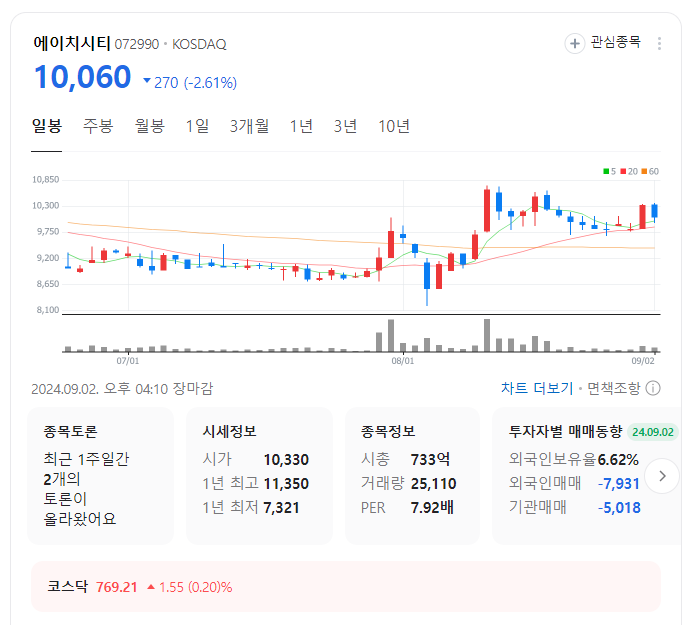The width and height of the screenshot is (689, 625).
Task: Switch to the 월봉 monthly chart tab
Action: (149, 127)
